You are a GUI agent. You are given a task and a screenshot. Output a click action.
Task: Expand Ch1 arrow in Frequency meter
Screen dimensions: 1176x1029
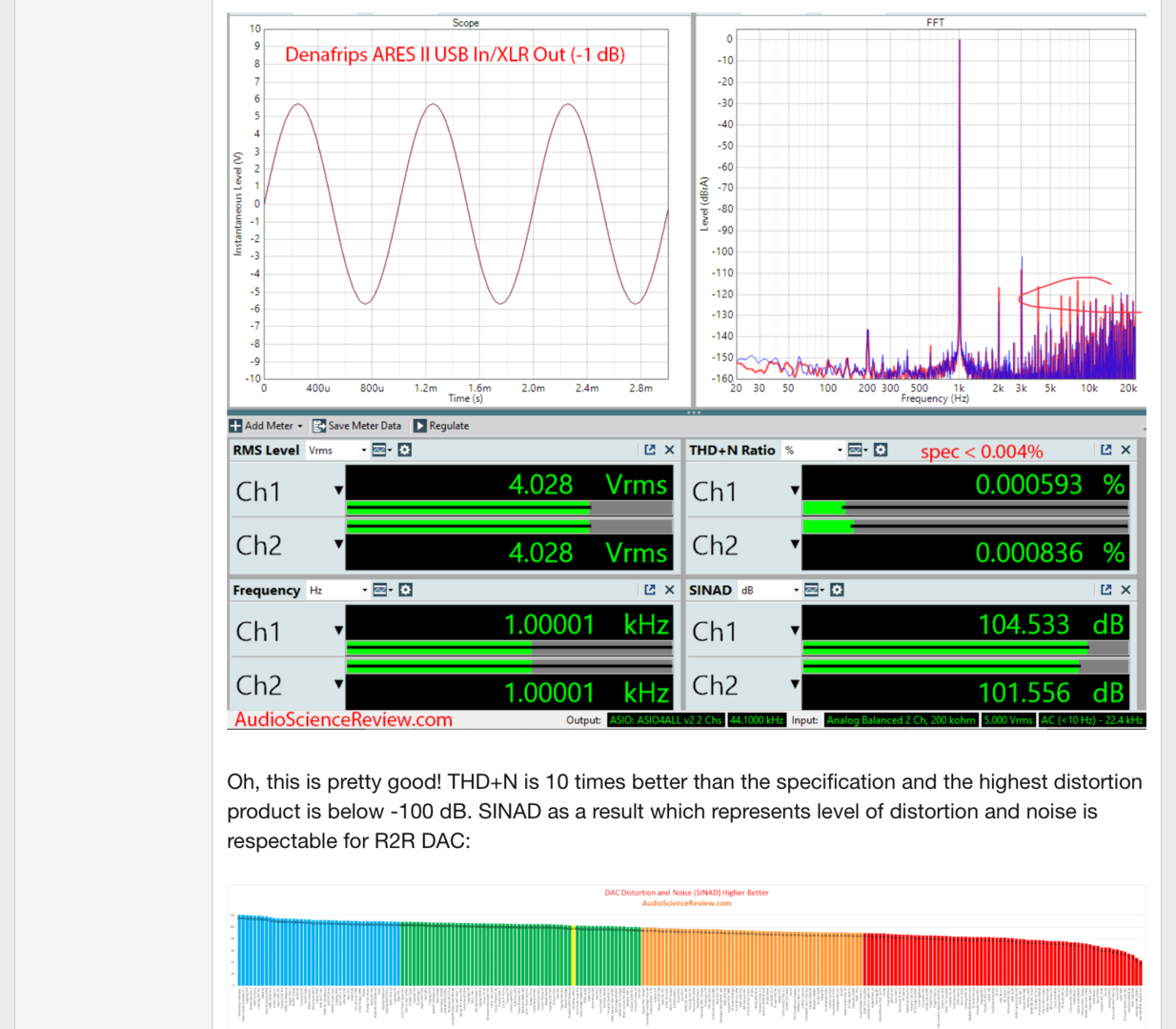point(338,631)
